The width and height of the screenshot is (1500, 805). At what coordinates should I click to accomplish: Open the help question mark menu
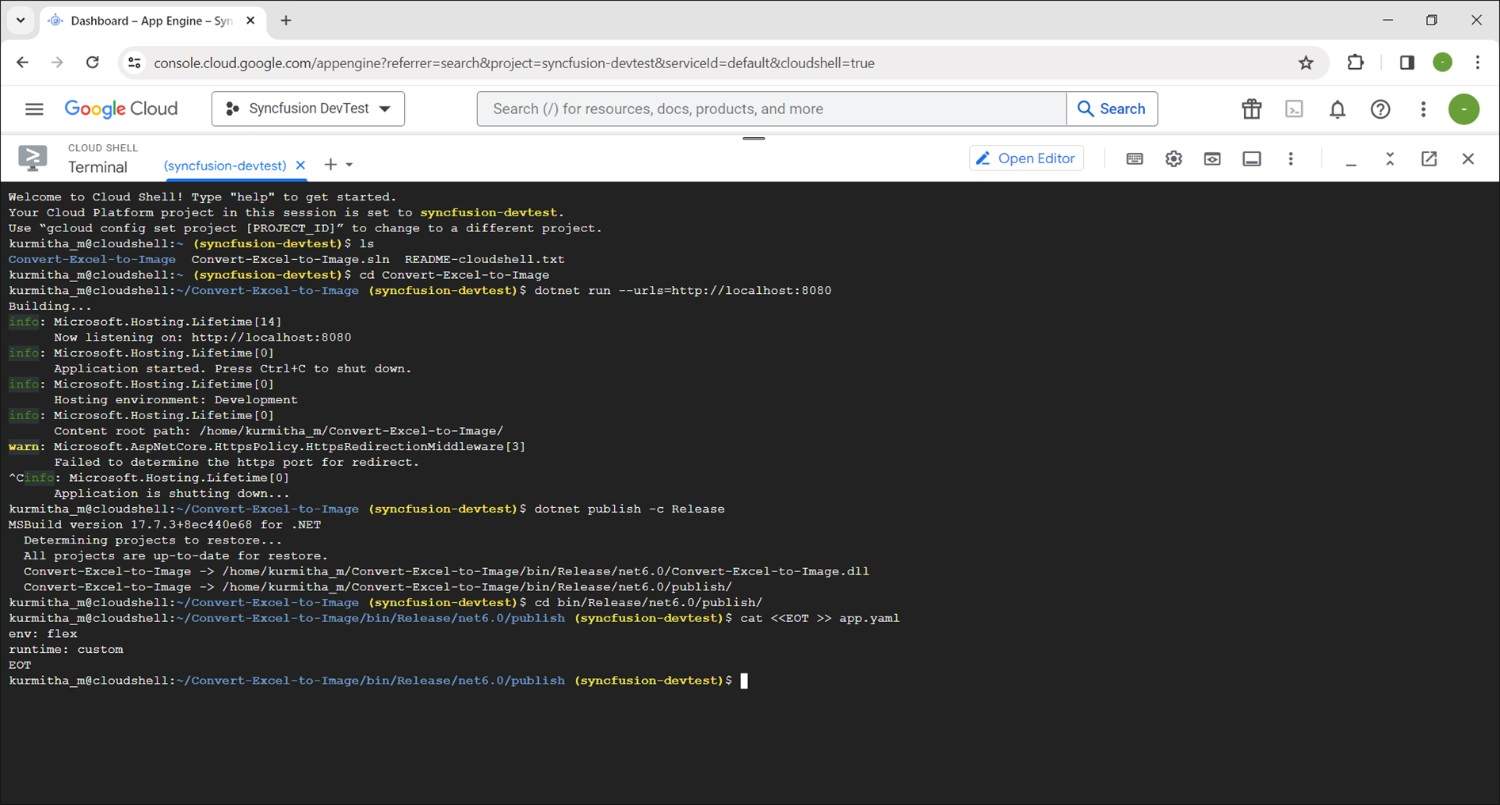[1380, 109]
